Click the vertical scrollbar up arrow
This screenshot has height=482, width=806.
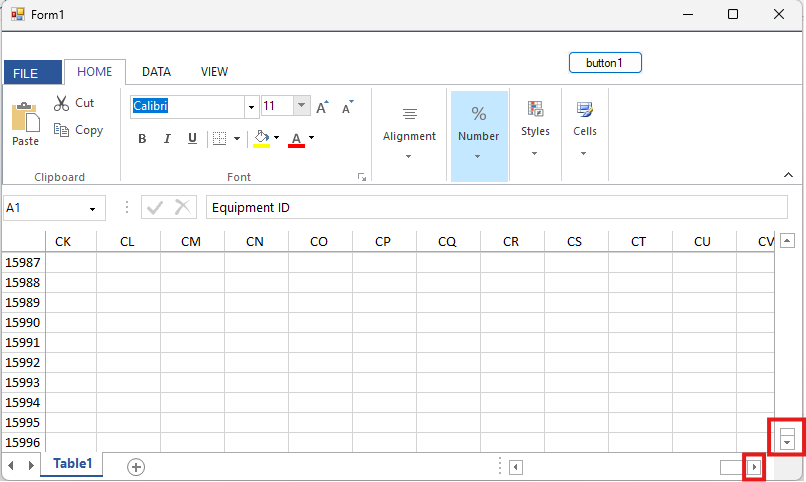tap(787, 240)
